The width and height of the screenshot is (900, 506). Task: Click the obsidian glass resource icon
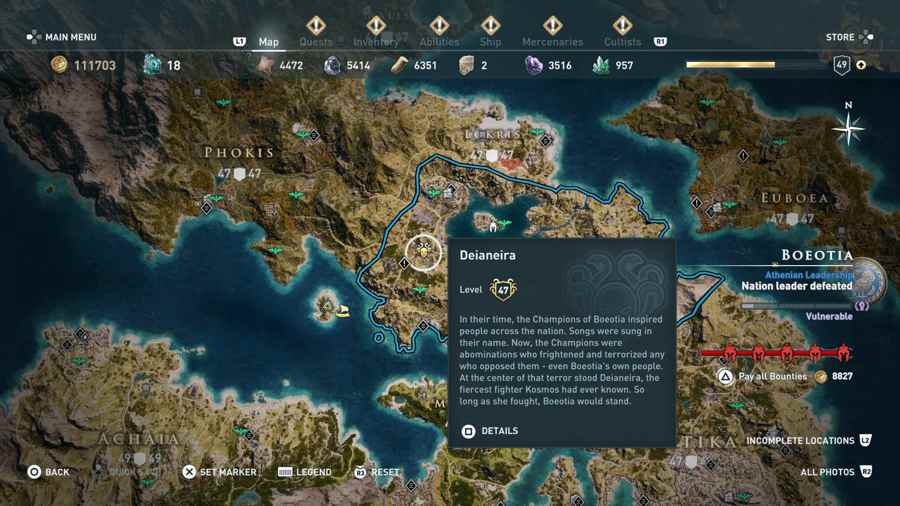[534, 65]
